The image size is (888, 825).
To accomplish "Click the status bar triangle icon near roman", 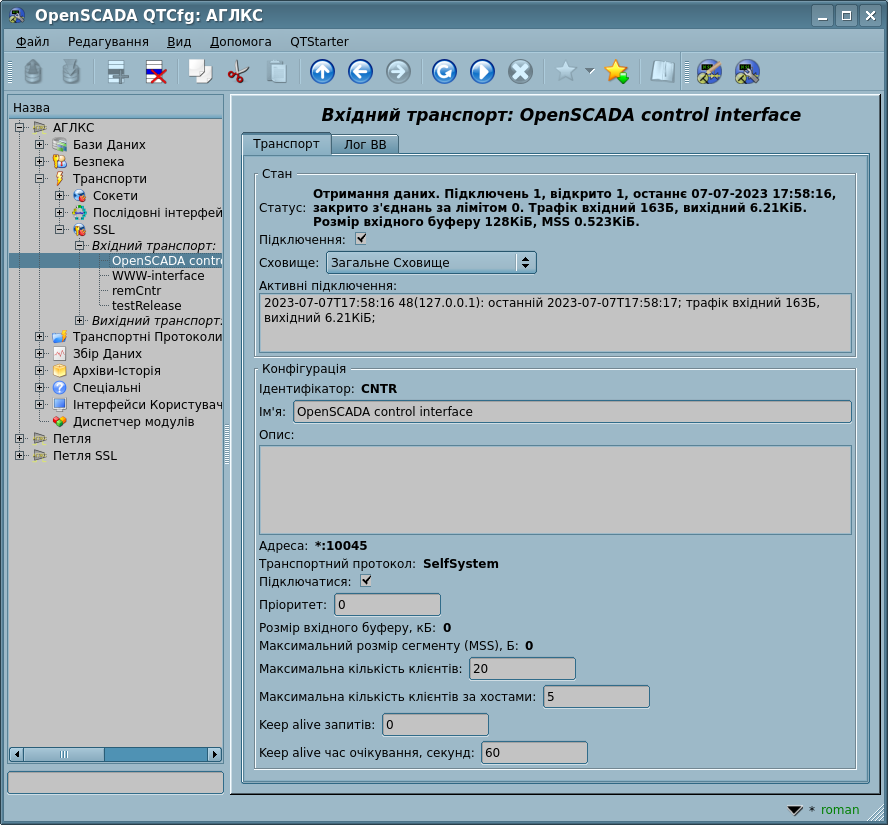I will pyautogui.click(x=795, y=810).
